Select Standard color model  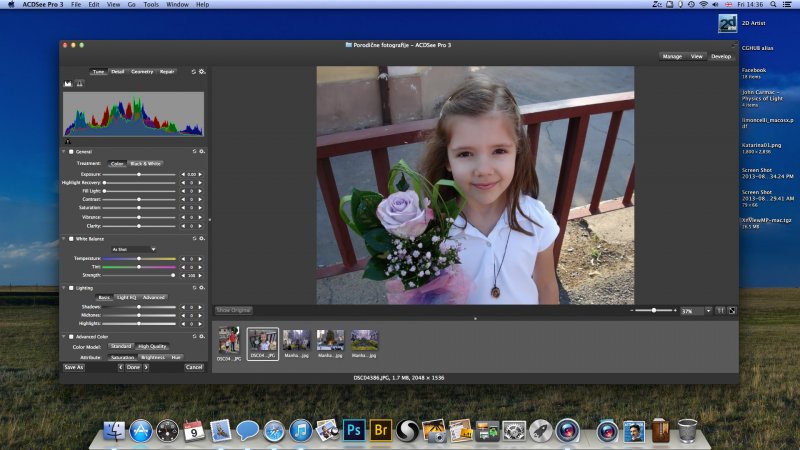coord(121,346)
